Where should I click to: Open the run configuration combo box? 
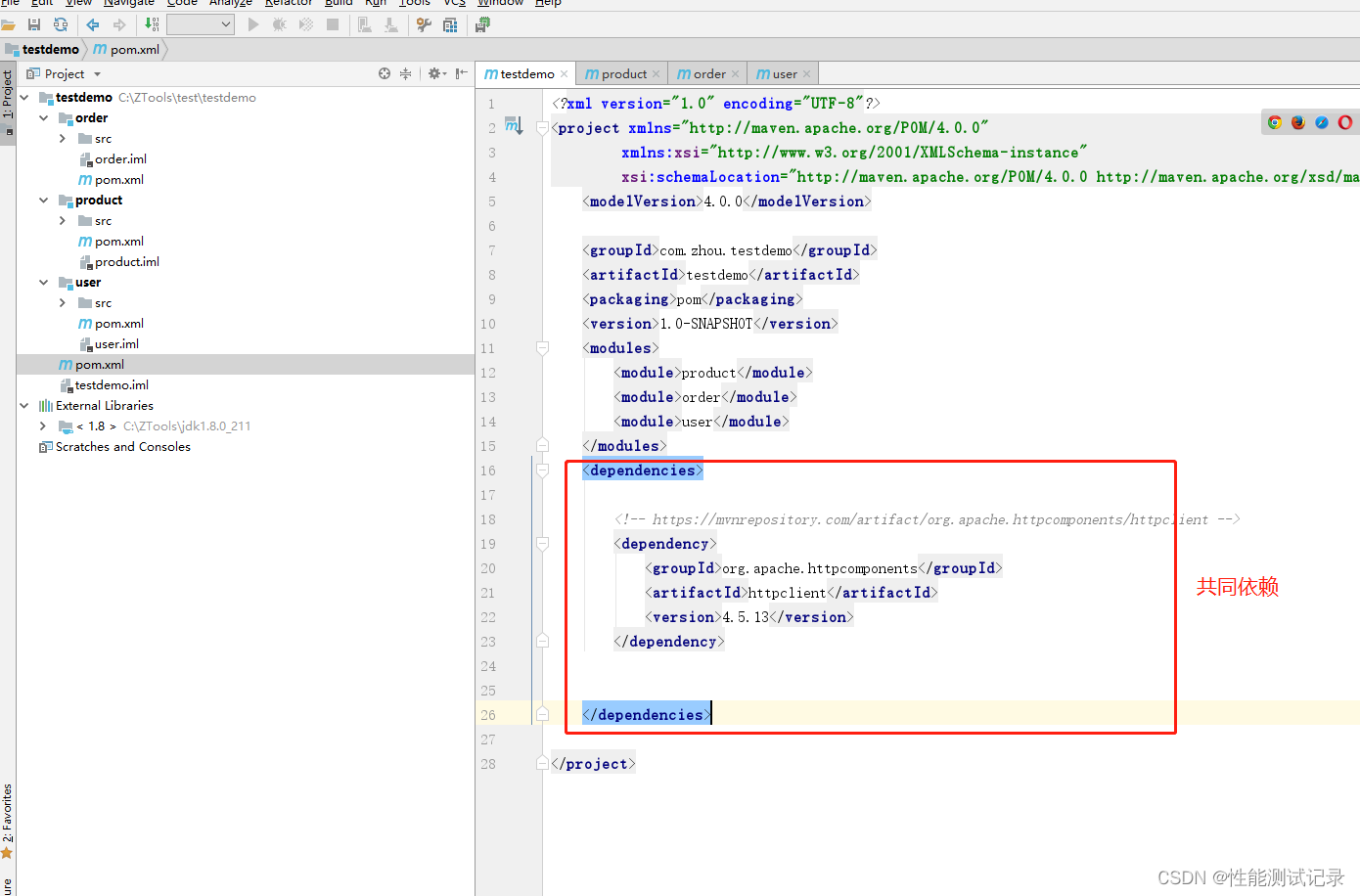point(201,24)
